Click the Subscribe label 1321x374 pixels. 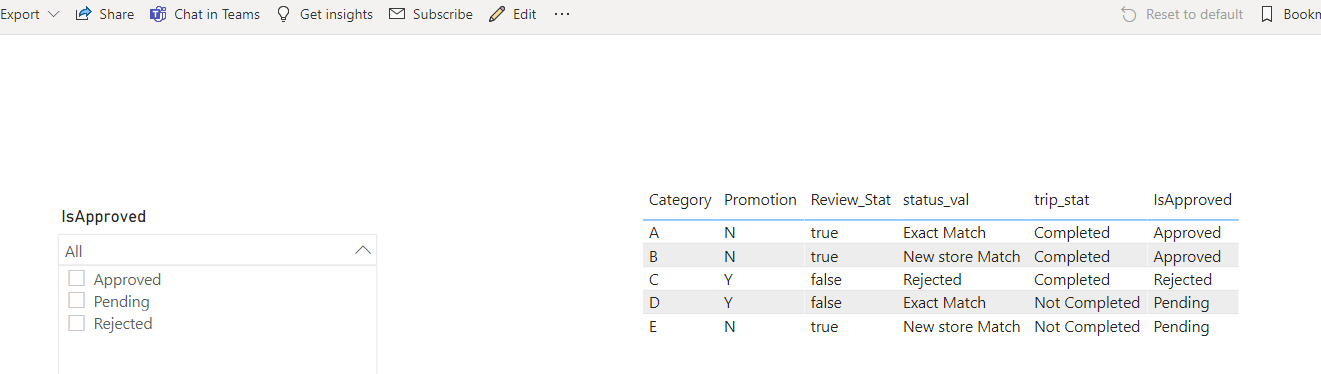pos(442,14)
